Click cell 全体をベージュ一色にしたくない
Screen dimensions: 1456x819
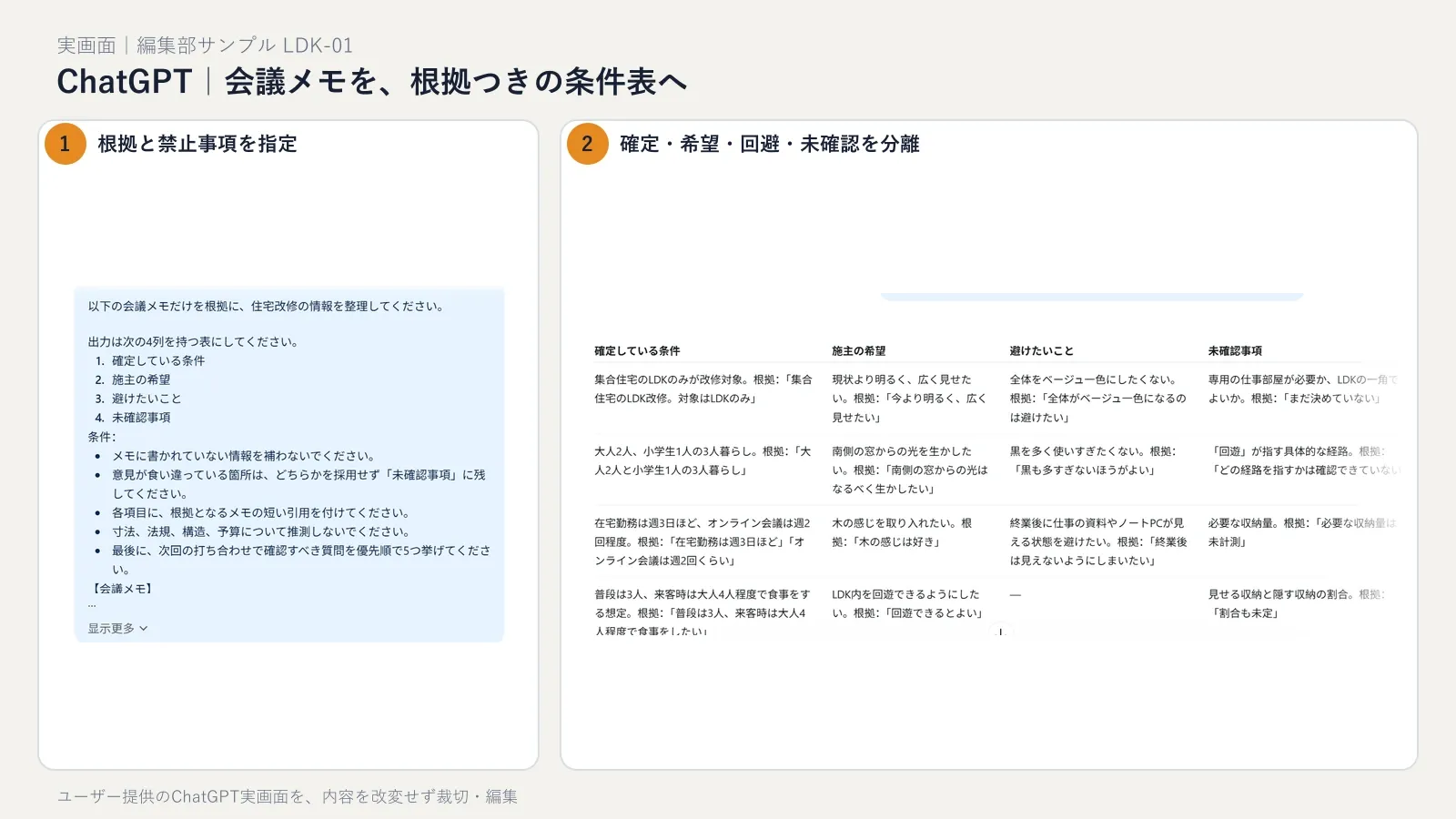click(1098, 399)
